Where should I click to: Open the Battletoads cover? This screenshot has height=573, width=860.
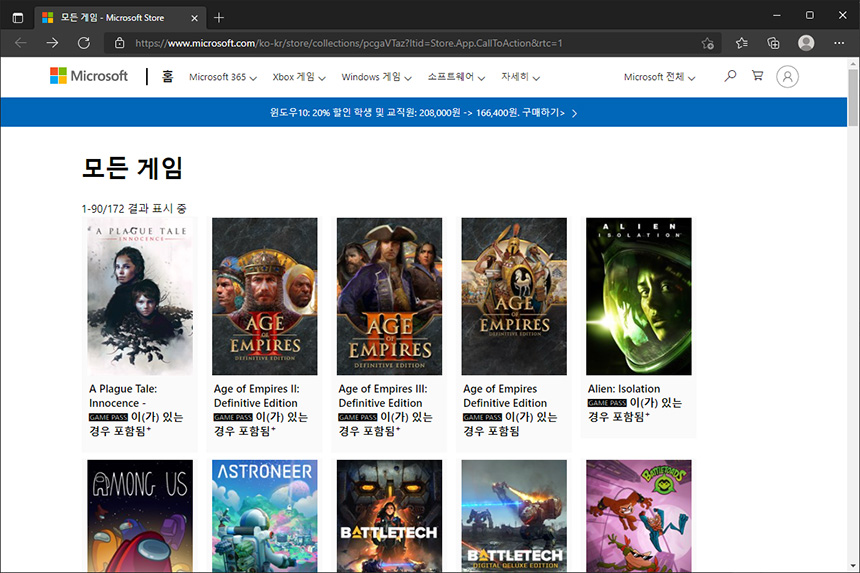coord(638,516)
